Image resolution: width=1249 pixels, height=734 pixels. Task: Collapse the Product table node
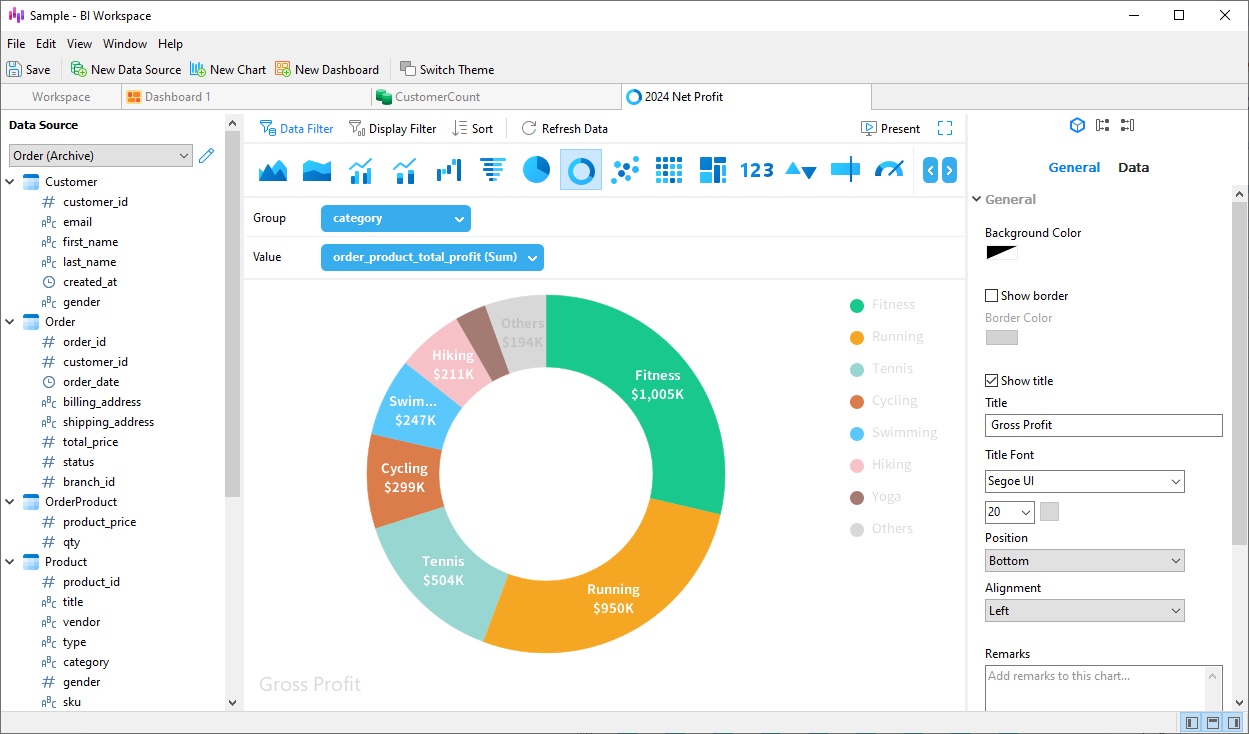9,562
